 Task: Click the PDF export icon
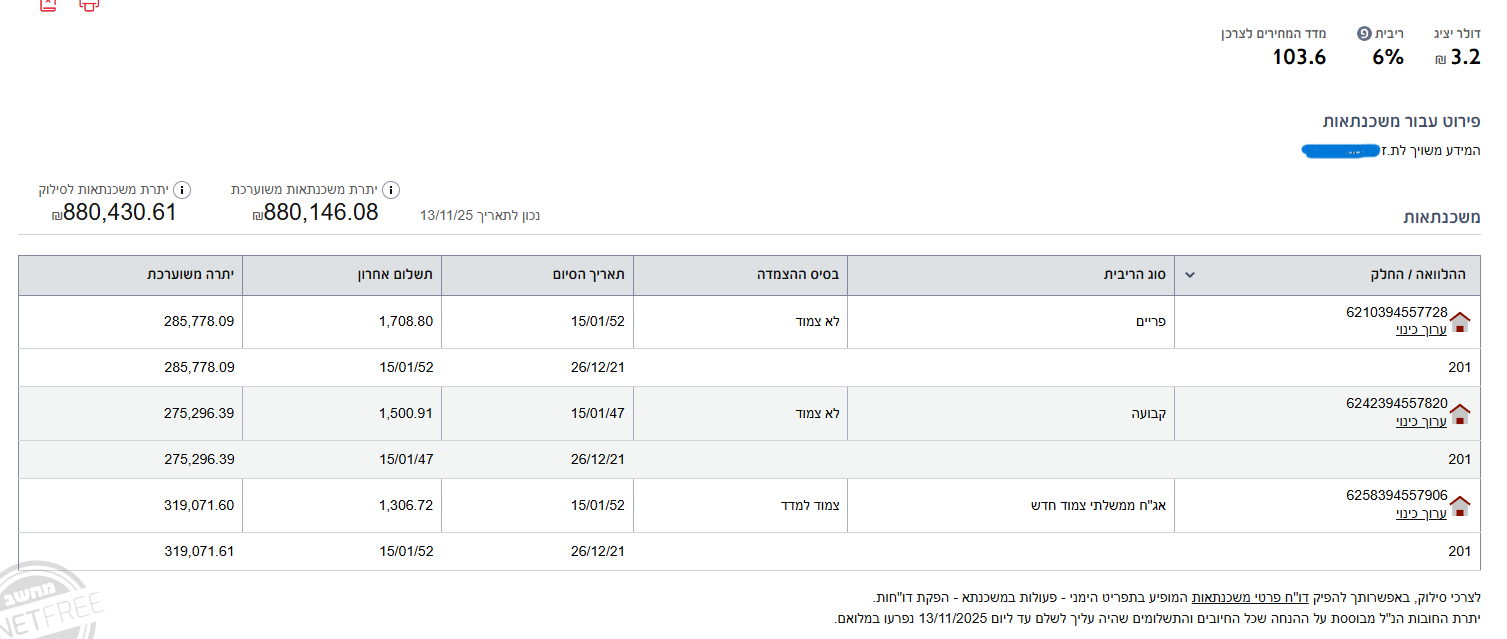47,4
